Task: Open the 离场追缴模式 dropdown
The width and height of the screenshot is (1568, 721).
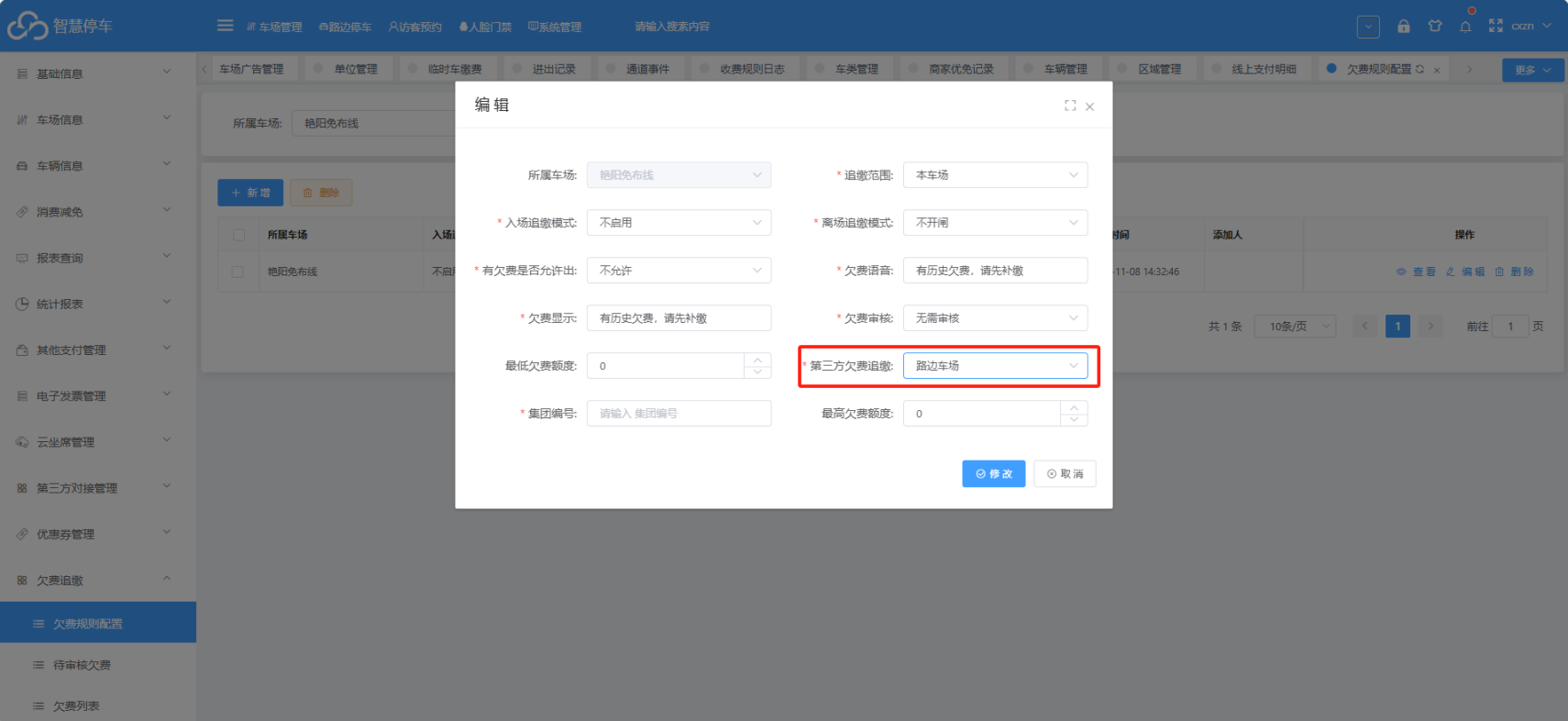Action: coord(995,223)
